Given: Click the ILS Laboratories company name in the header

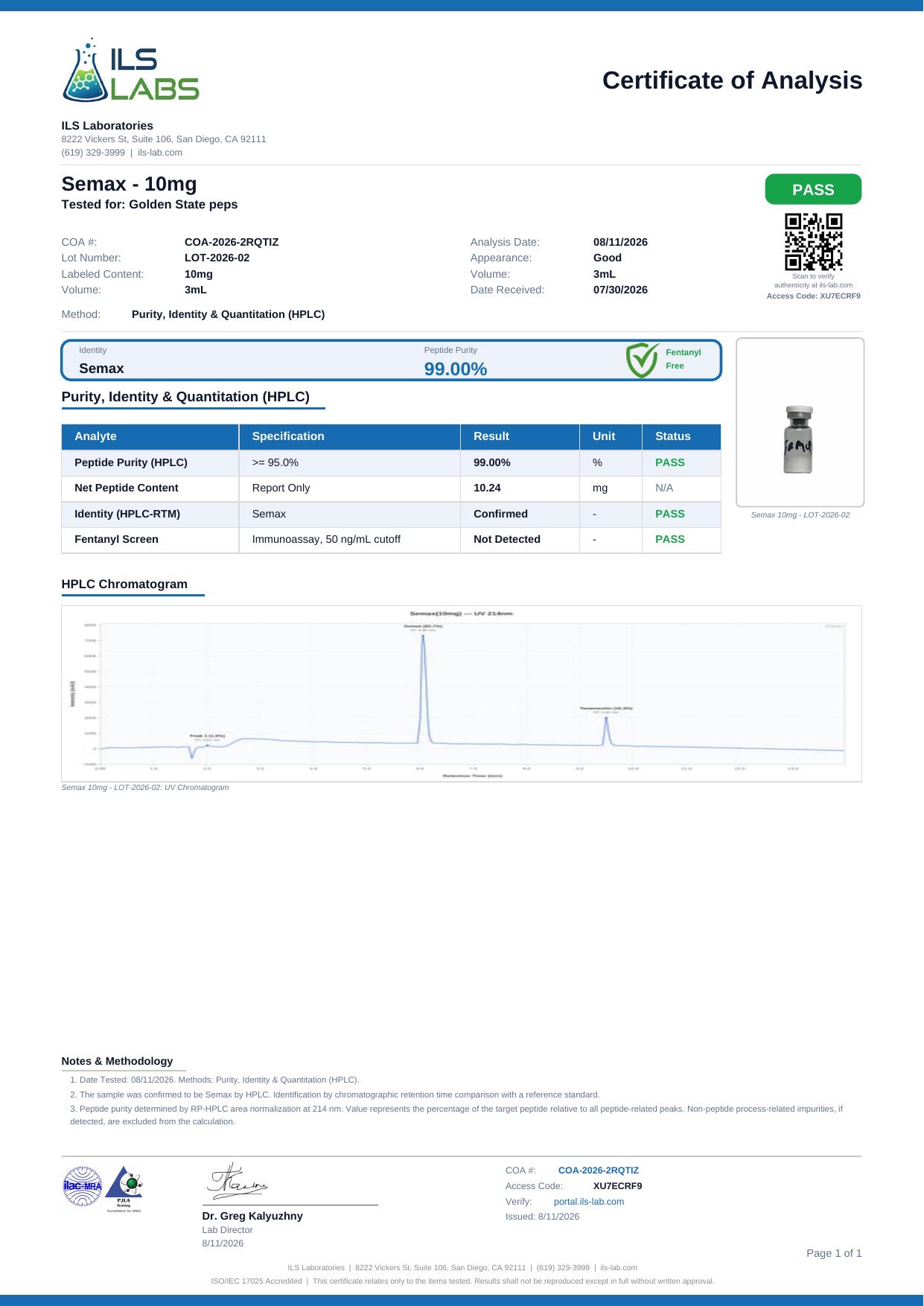Looking at the screenshot, I should [x=107, y=125].
